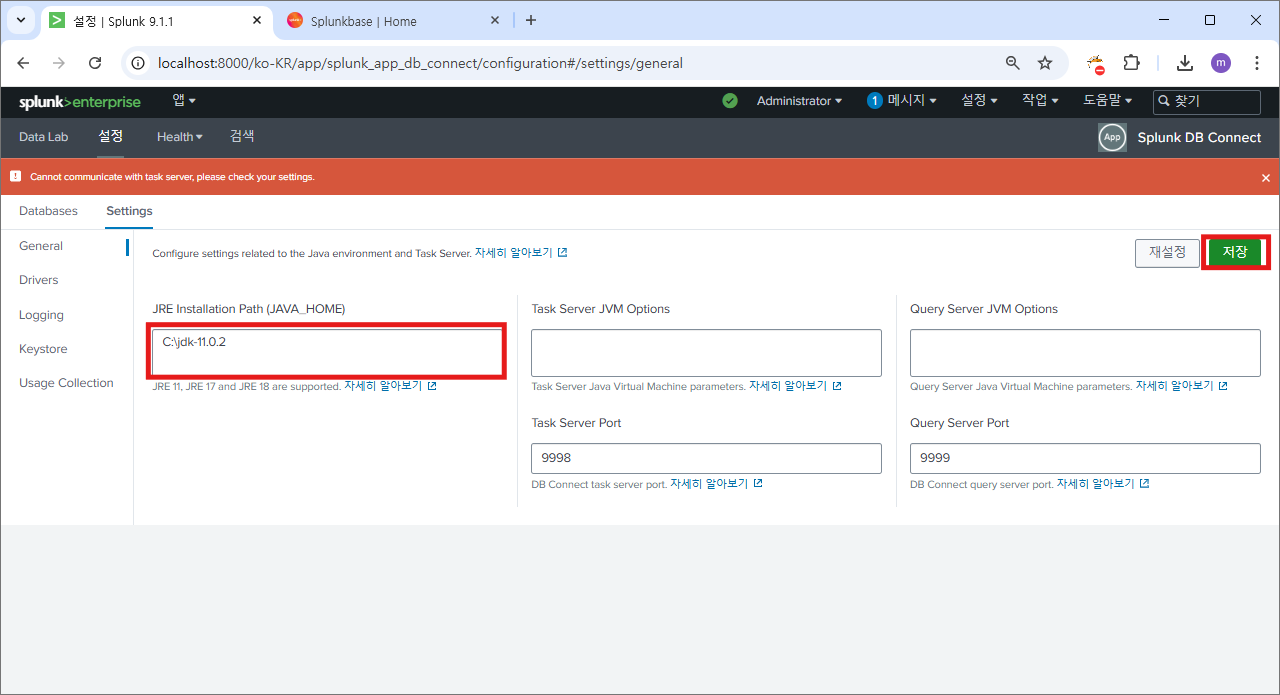Click the search magnifier icon in 찾기 box
Screen dimensions: 1280x695
tap(1165, 101)
